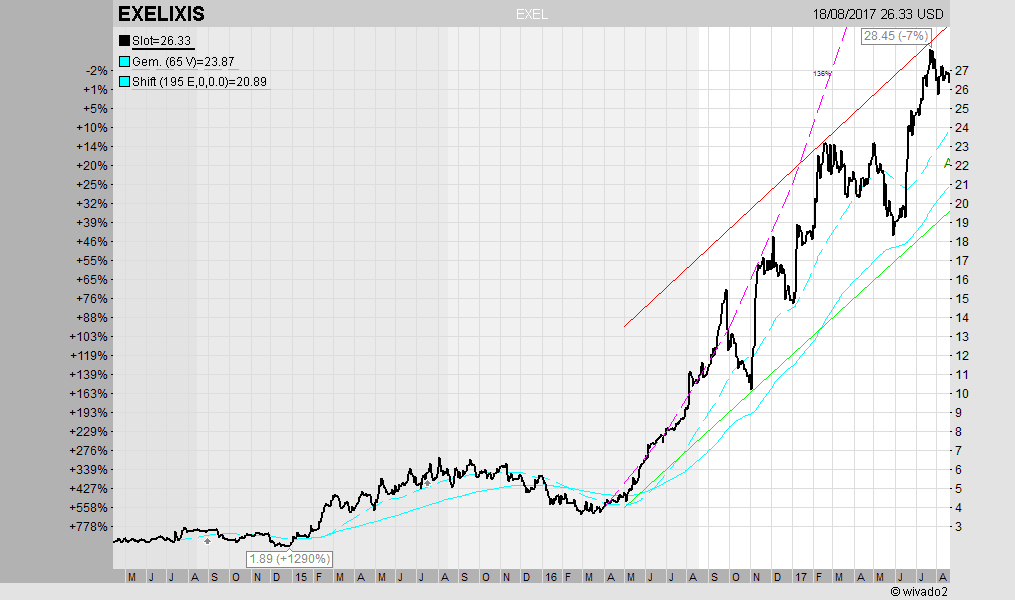The height and width of the screenshot is (600, 1015).
Task: Click year label 17 on time axis
Action: [x=801, y=577]
